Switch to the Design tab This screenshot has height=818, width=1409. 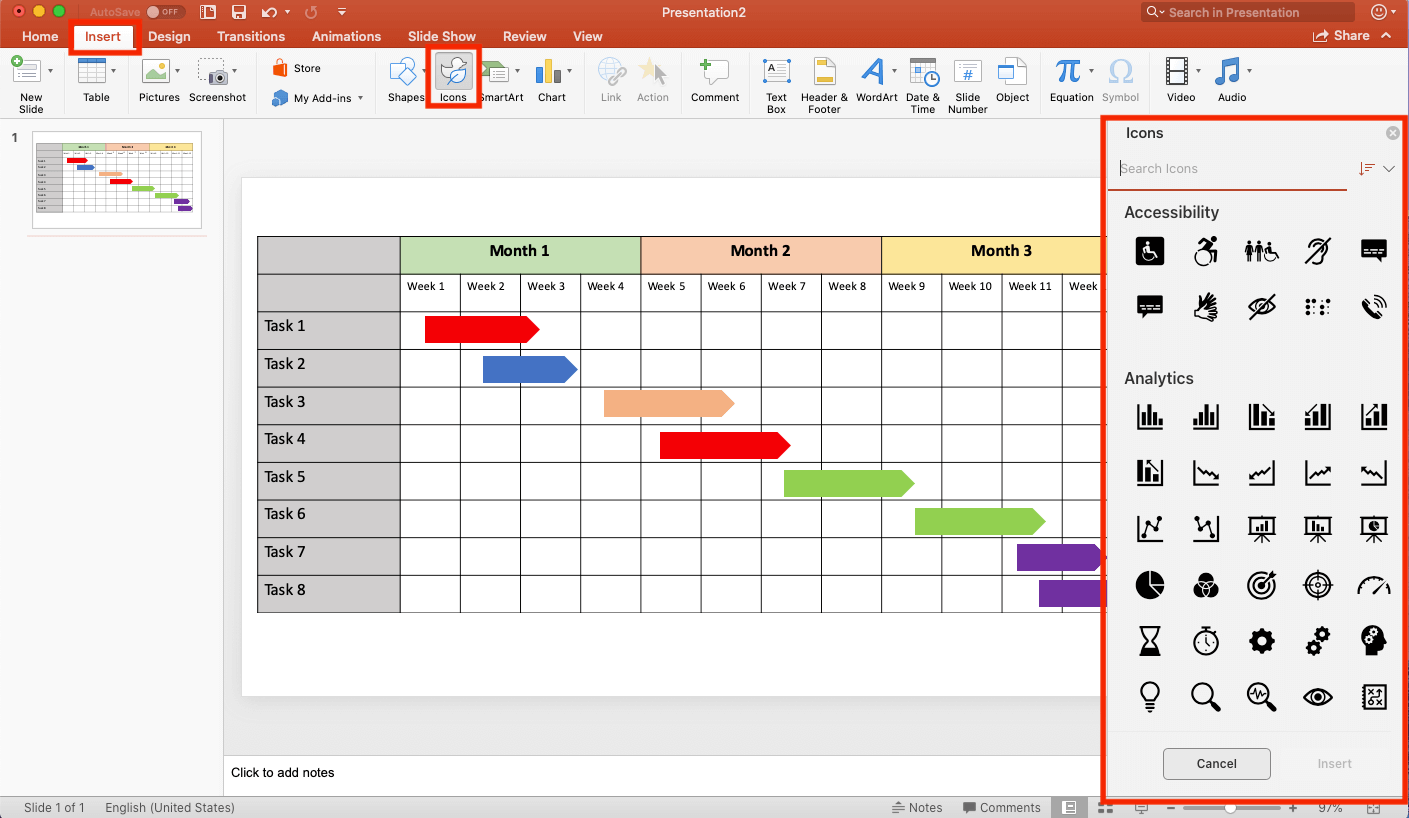click(169, 36)
